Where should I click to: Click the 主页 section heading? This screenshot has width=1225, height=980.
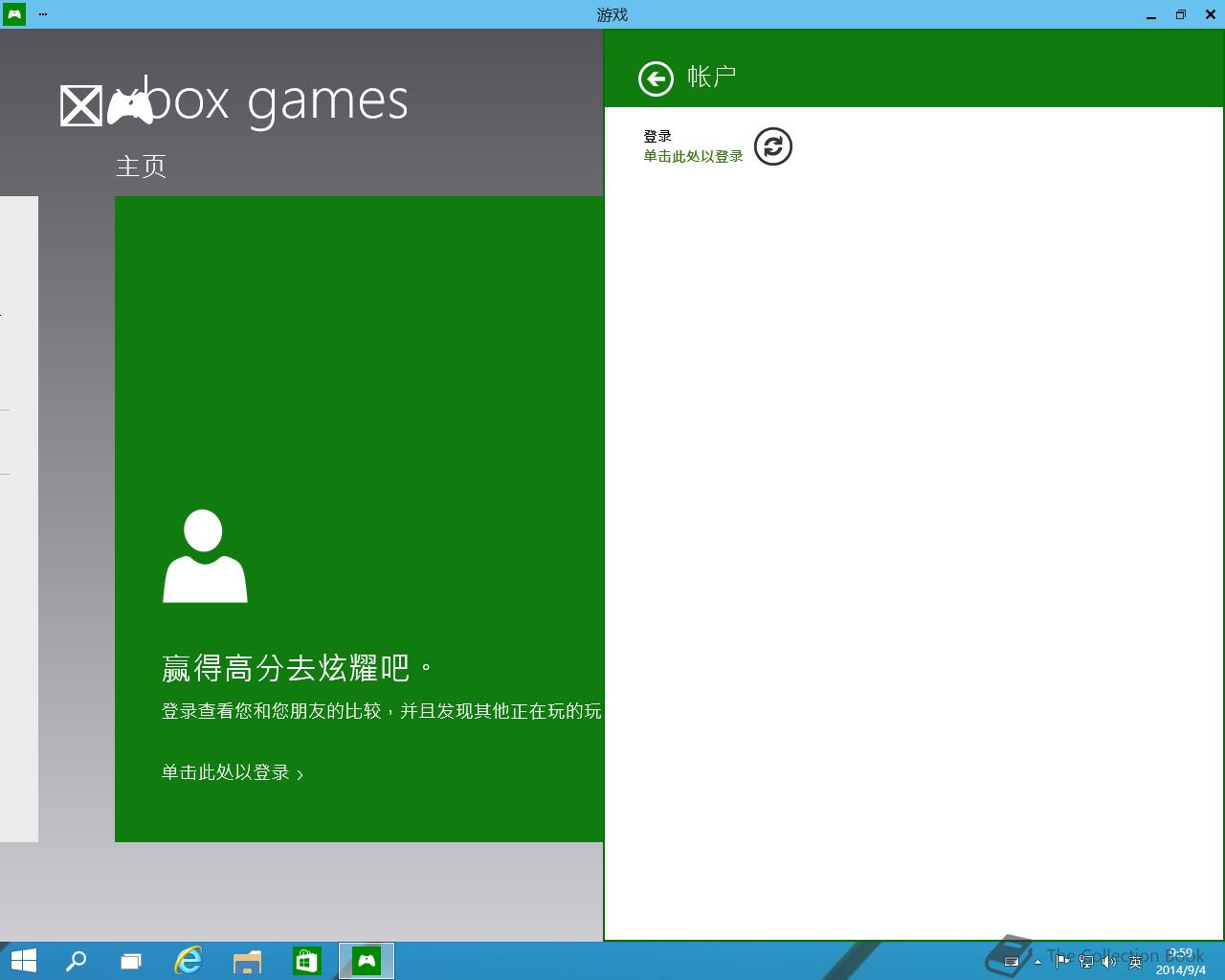click(x=141, y=167)
